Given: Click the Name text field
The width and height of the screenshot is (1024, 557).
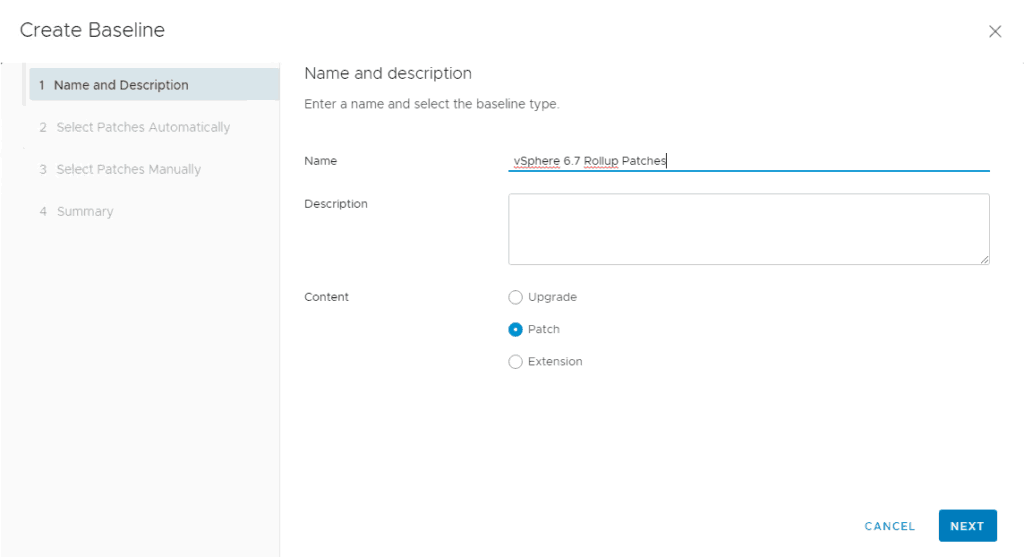Looking at the screenshot, I should (748, 160).
